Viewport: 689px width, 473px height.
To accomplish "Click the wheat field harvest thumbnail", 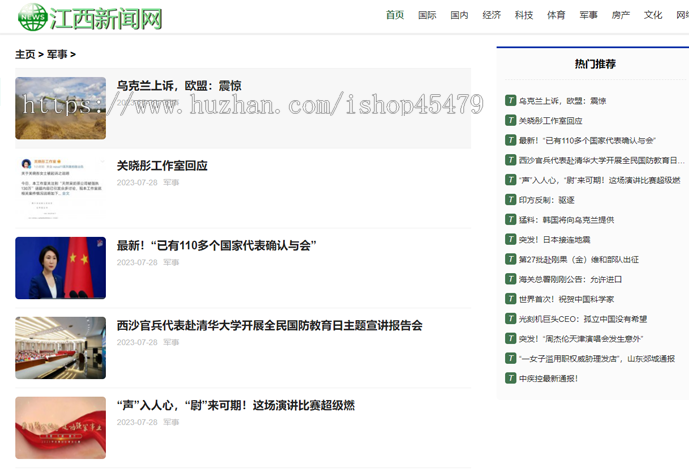I will [61, 108].
